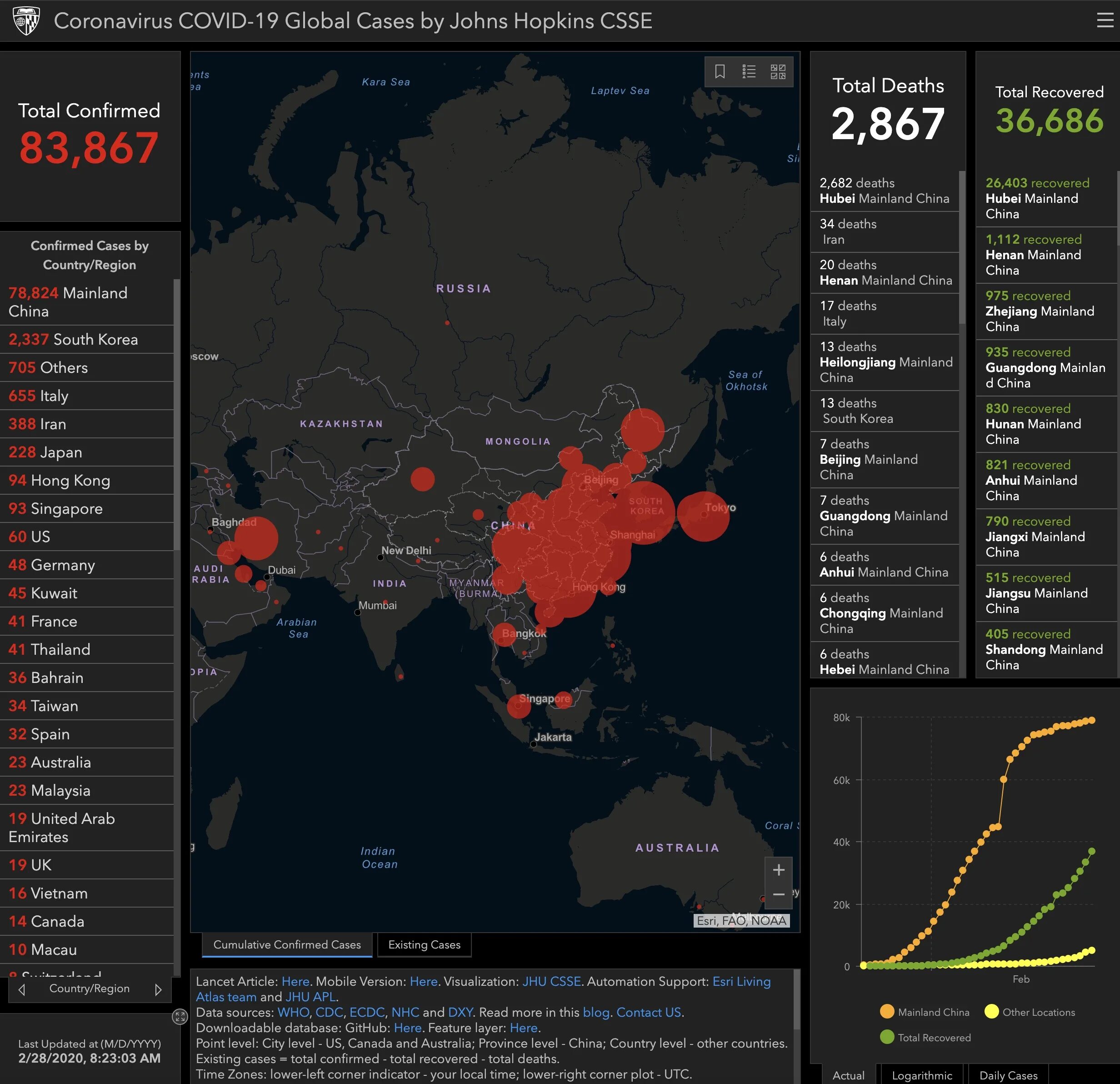Open the basemap gallery grid icon

click(x=778, y=71)
